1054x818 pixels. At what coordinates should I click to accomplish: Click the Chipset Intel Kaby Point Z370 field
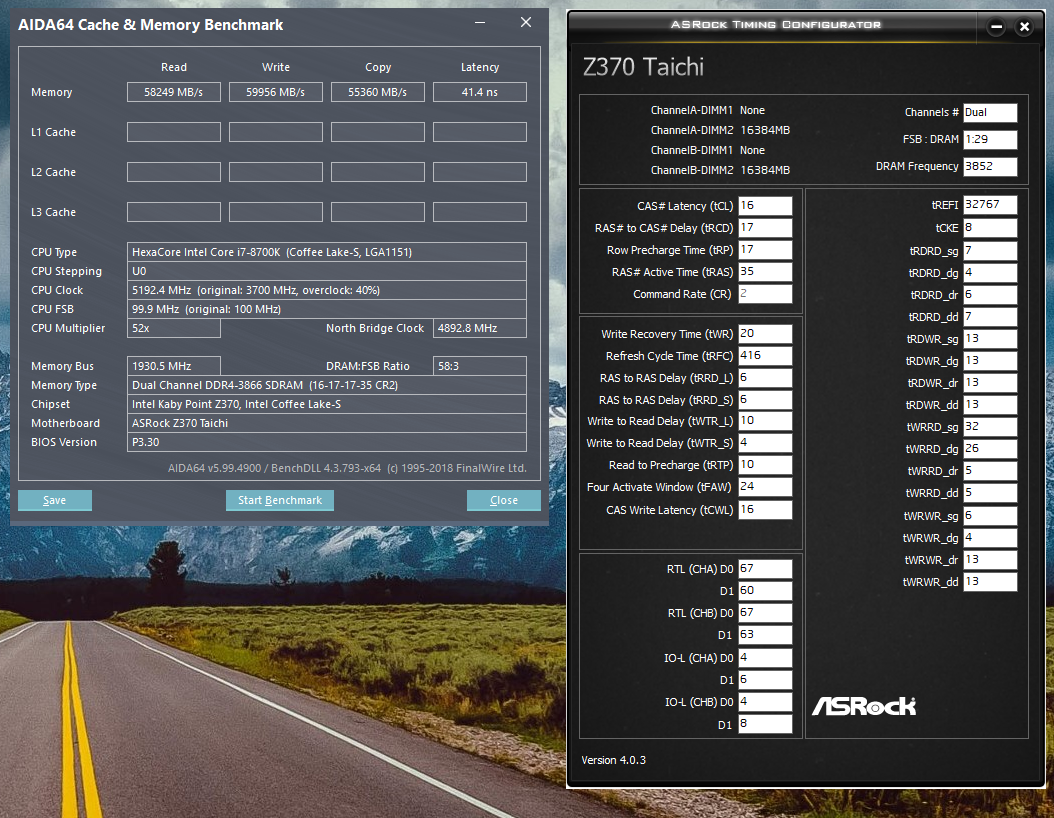327,404
